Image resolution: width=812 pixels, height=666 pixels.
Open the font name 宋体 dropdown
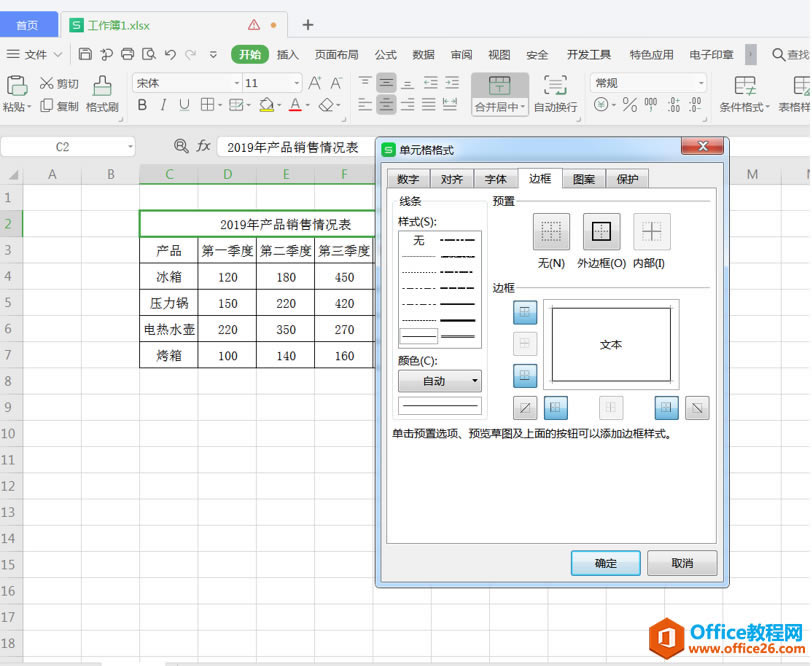237,83
